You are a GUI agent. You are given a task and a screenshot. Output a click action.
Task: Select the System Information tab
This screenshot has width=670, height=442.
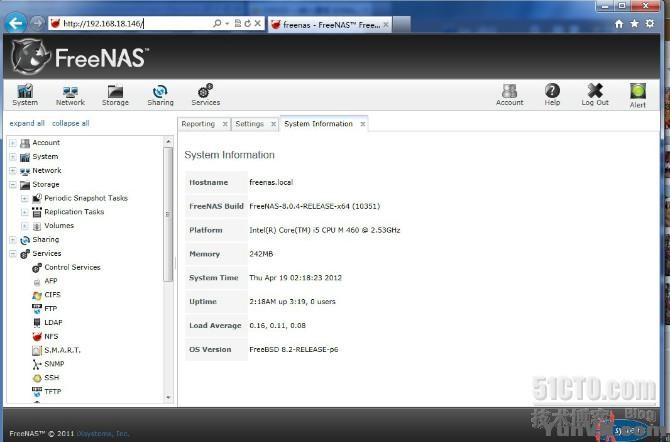318,124
